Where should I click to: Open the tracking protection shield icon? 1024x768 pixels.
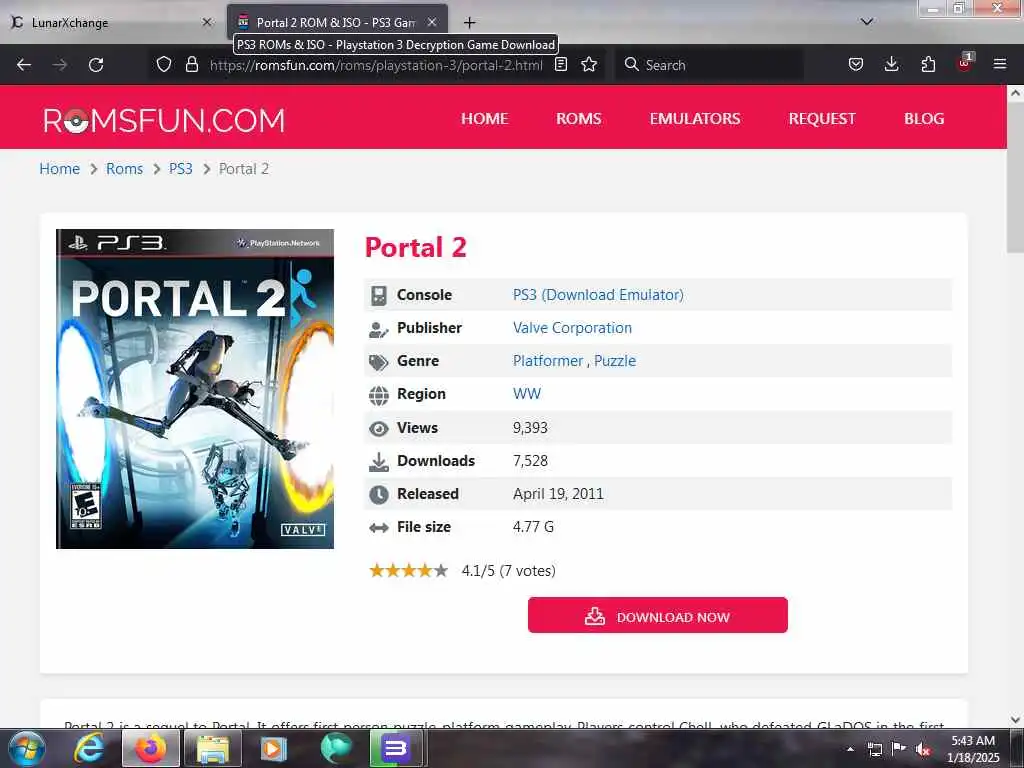pyautogui.click(x=164, y=65)
